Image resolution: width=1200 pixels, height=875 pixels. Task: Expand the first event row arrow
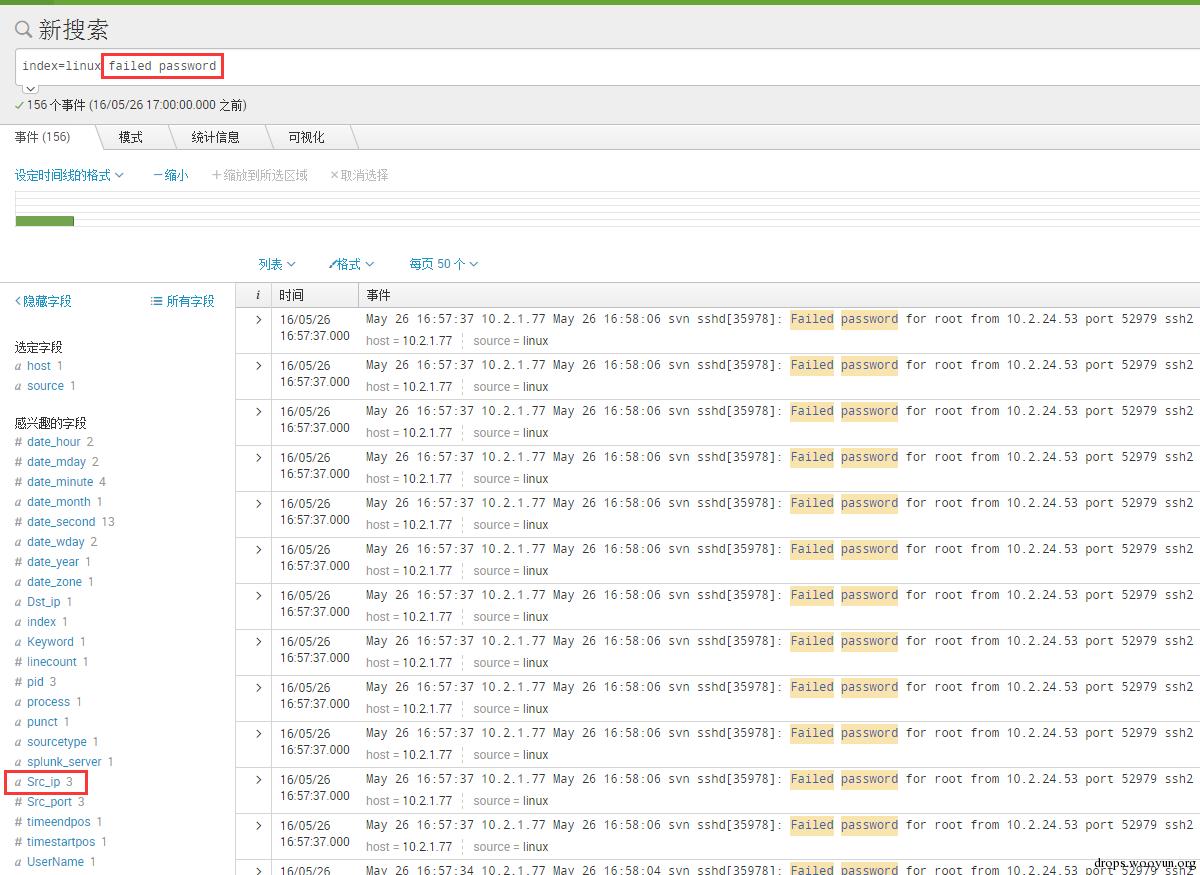tap(258, 320)
